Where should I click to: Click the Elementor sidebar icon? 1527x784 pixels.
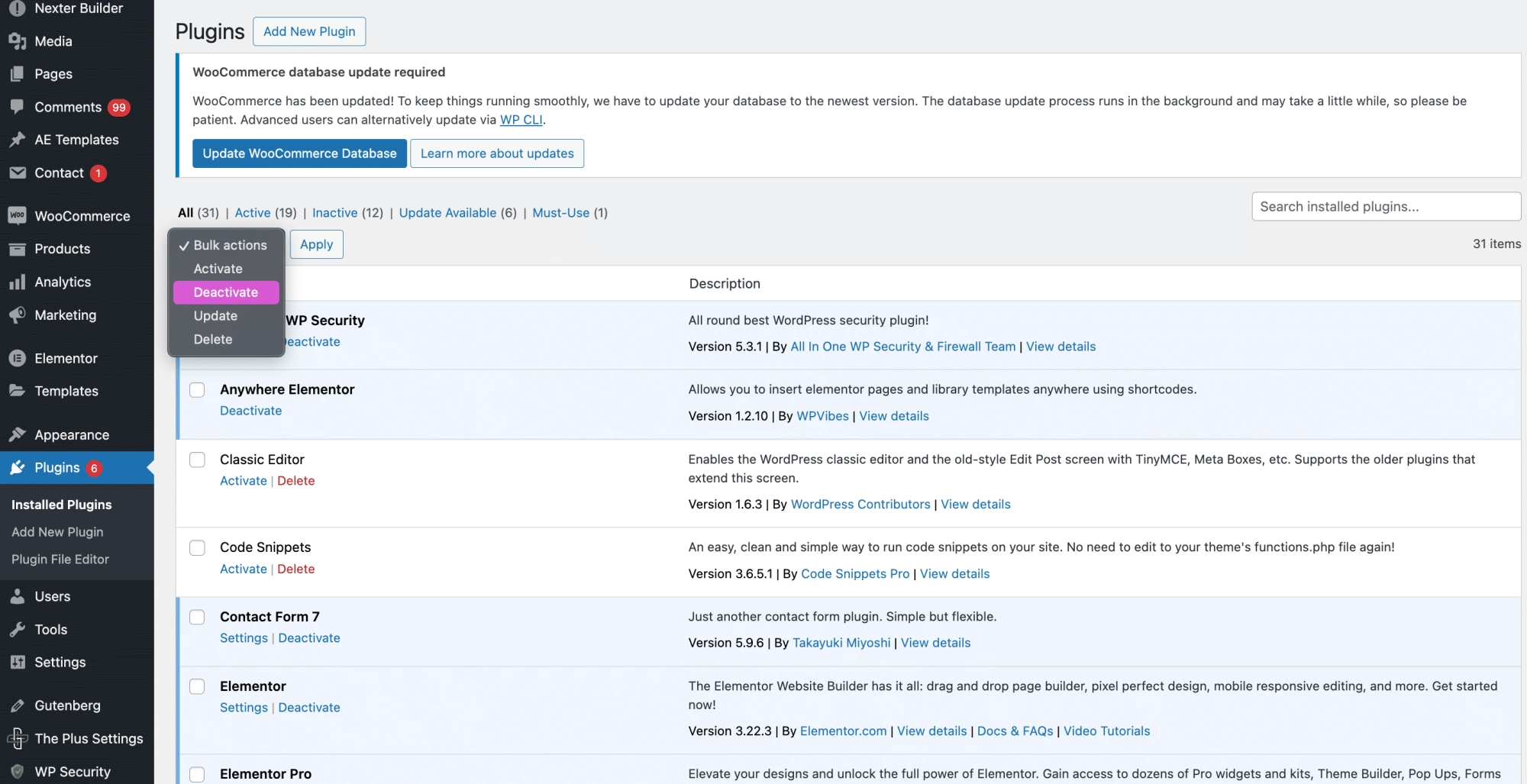point(18,358)
